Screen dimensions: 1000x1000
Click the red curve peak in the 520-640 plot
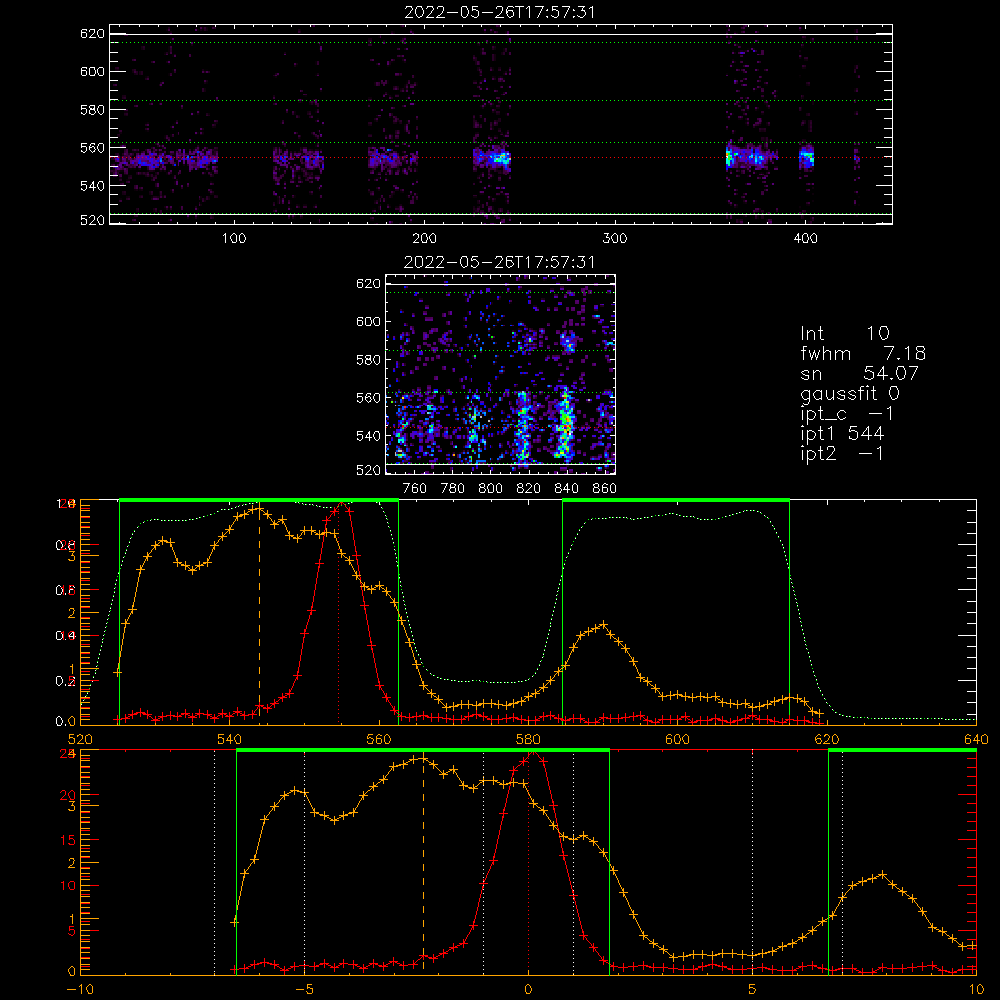[342, 505]
